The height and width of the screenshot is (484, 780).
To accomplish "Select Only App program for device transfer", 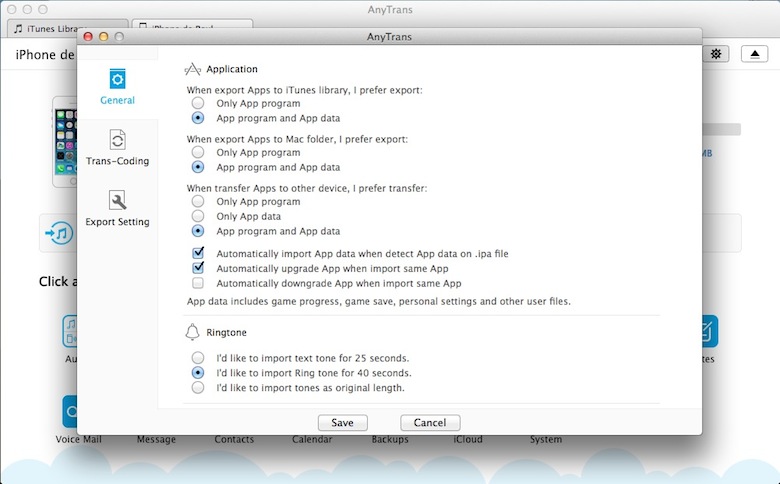I will (x=198, y=201).
